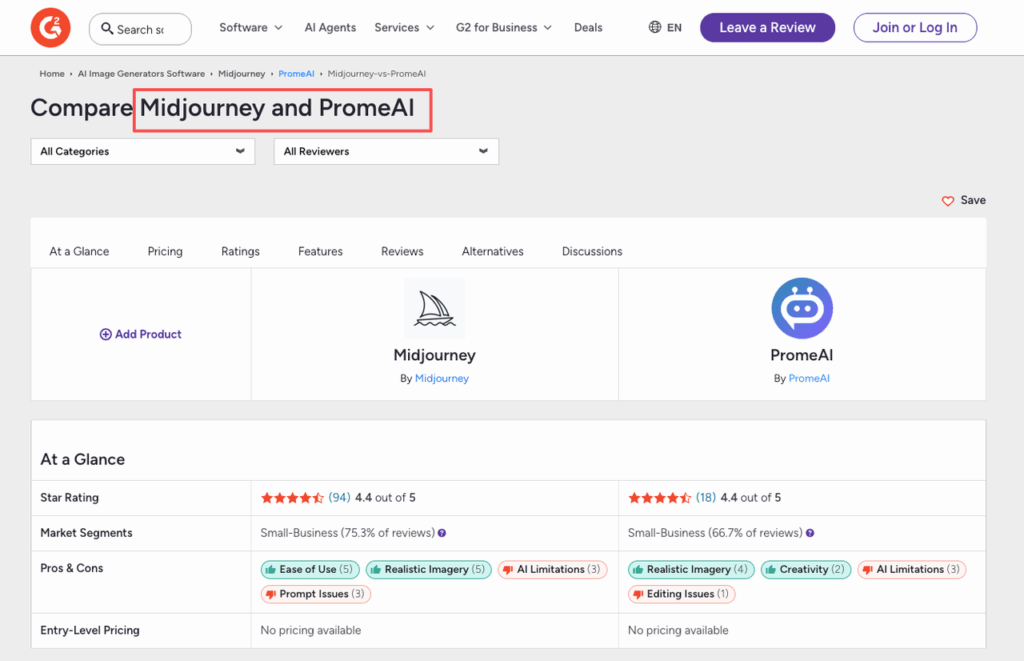Click PromeAI breadcrumb link
The image size is (1024, 661).
pos(296,74)
